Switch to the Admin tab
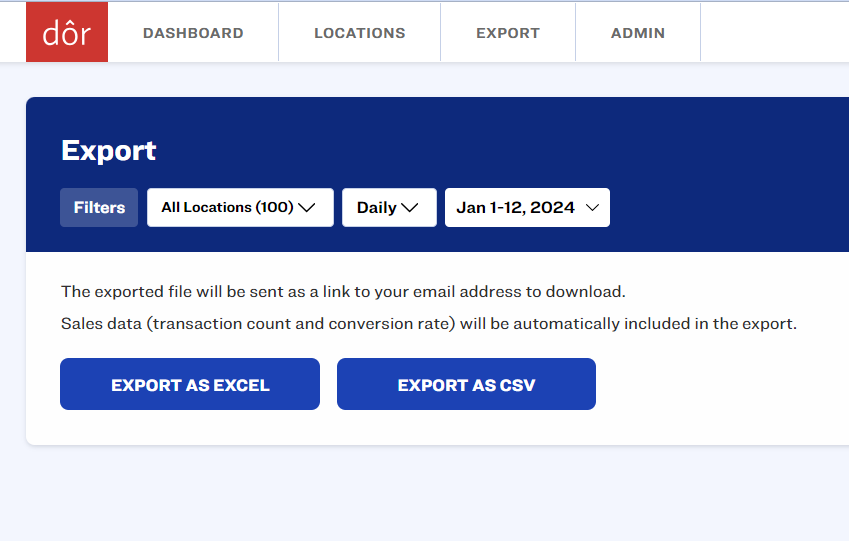Viewport: 849px width, 541px height. click(637, 33)
